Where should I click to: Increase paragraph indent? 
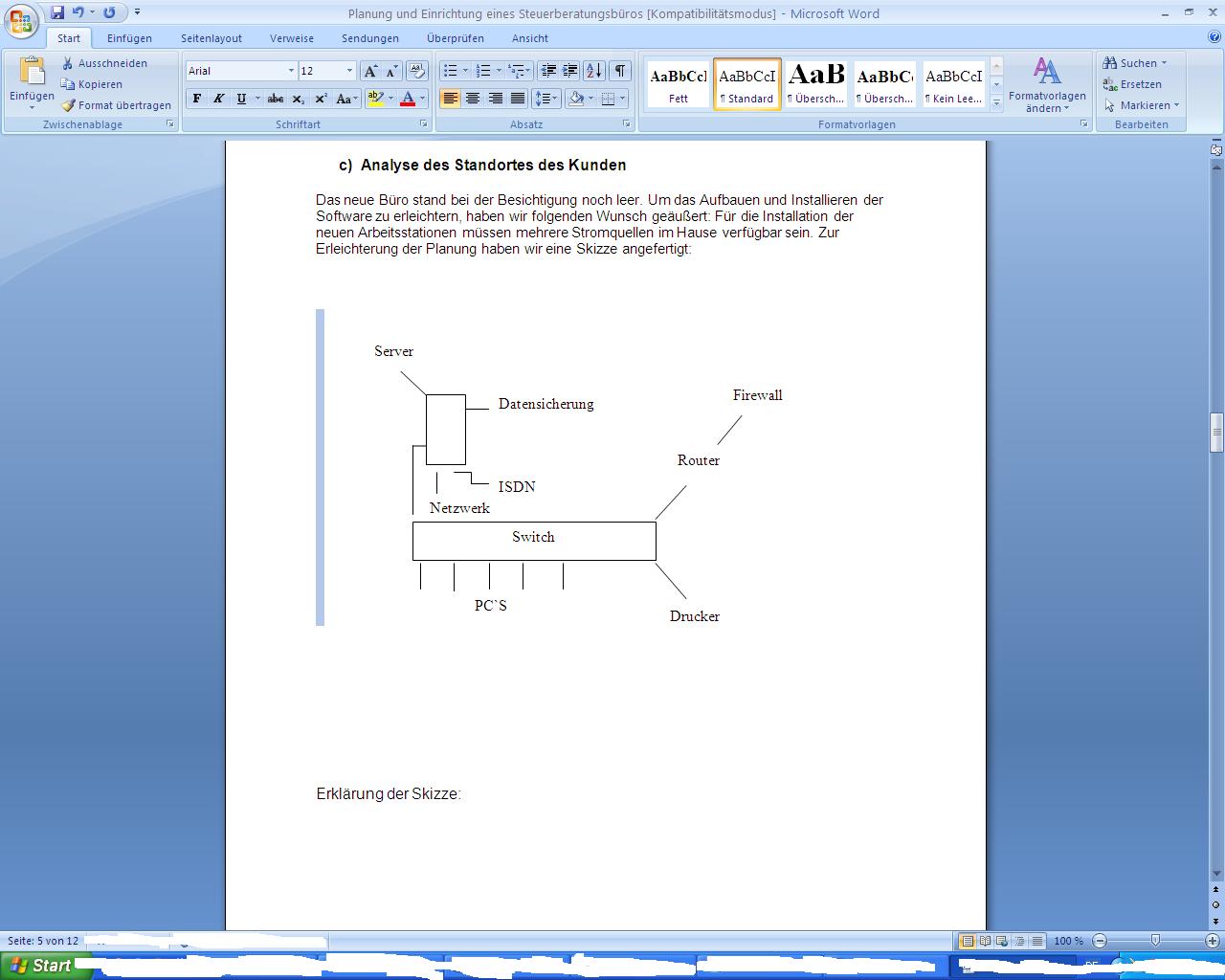coord(569,71)
